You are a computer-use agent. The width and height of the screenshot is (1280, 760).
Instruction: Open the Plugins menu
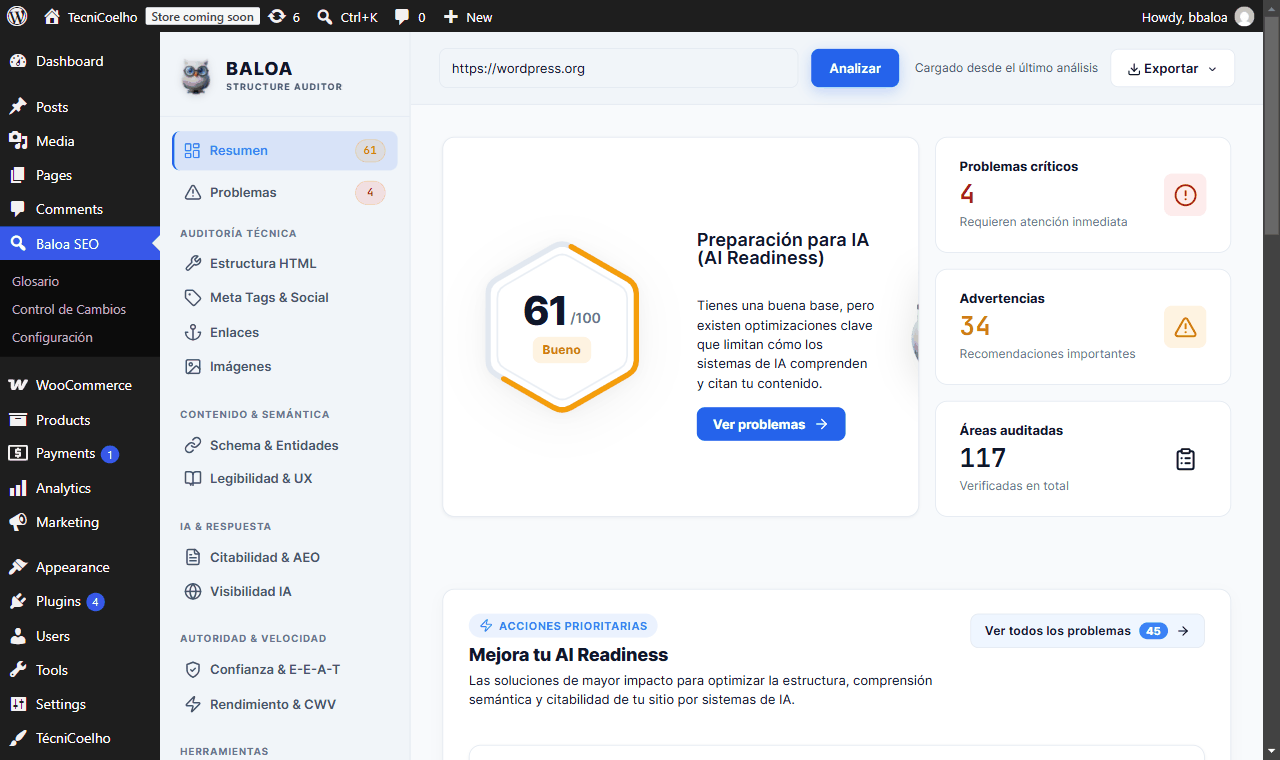click(80, 601)
